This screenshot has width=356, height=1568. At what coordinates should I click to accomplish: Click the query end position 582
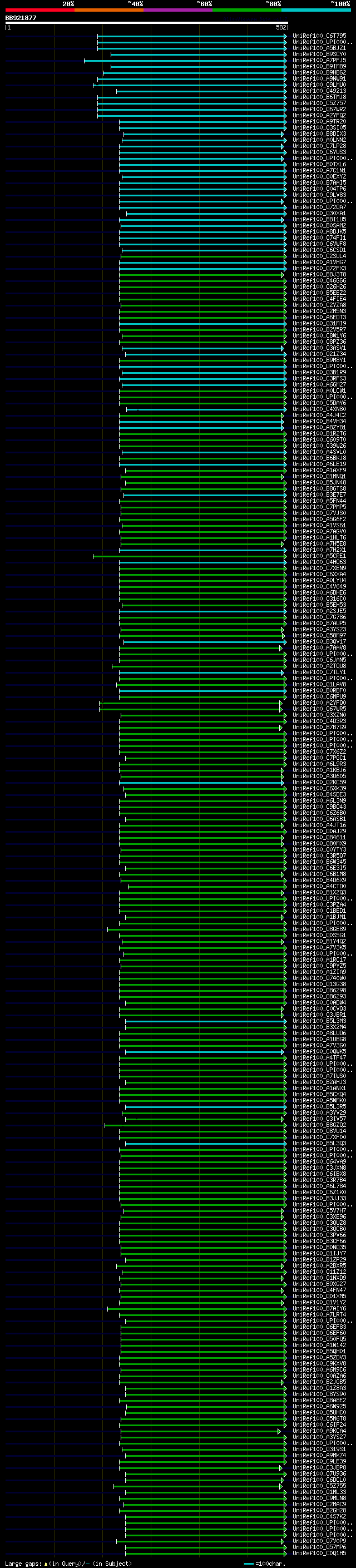(x=280, y=27)
